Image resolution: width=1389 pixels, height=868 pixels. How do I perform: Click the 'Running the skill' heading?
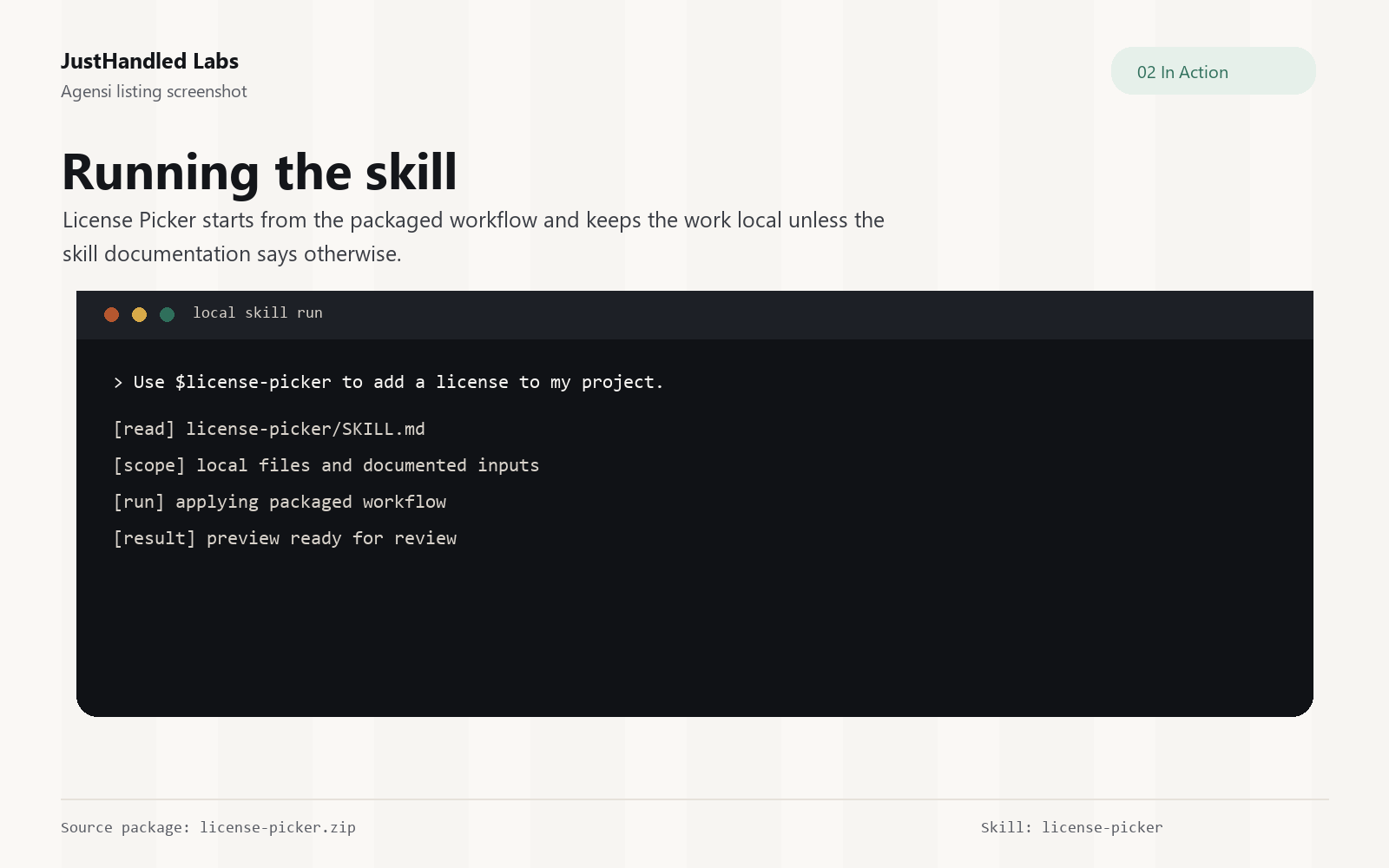260,172
